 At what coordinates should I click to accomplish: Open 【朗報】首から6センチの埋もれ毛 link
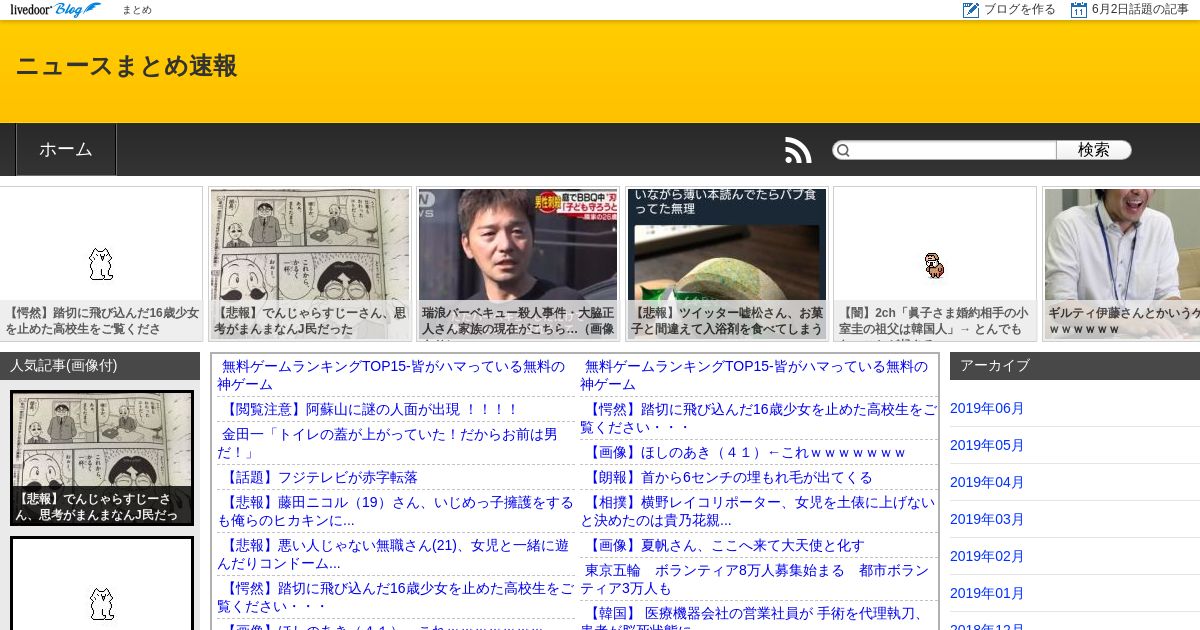click(727, 477)
